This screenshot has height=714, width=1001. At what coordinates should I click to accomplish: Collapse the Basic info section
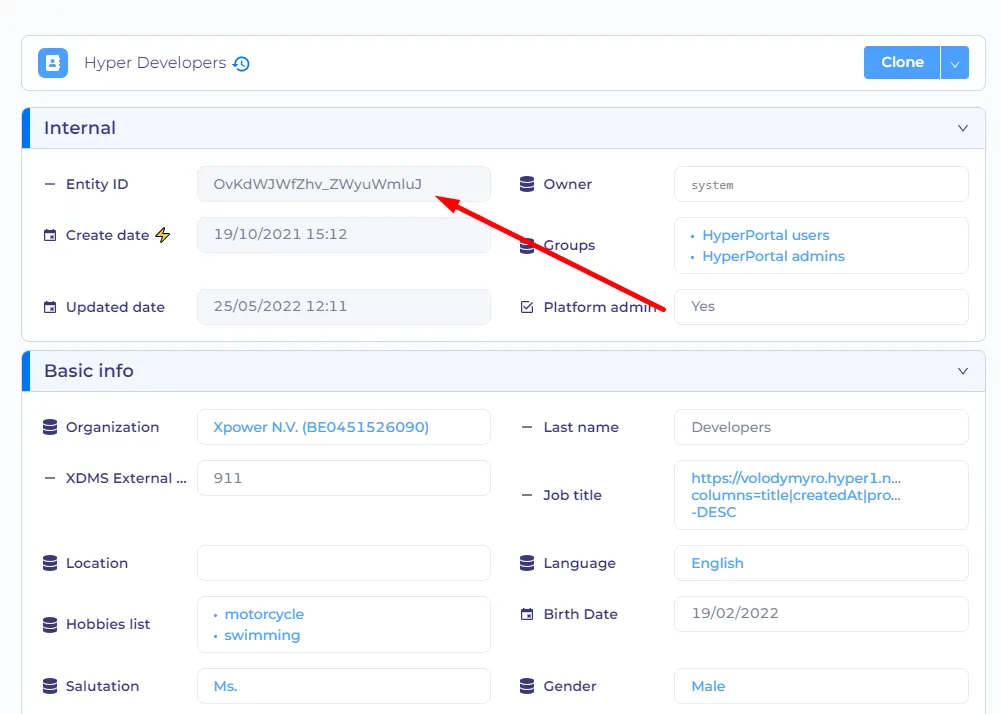[x=963, y=371]
